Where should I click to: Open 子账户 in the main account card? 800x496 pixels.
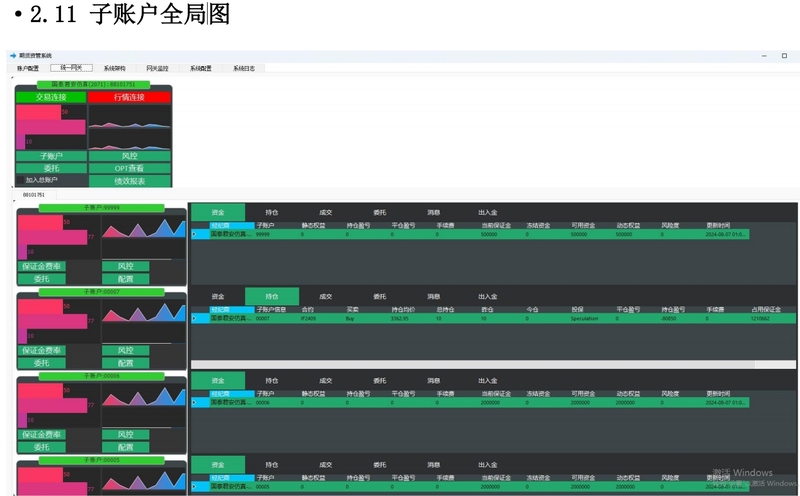[51, 156]
